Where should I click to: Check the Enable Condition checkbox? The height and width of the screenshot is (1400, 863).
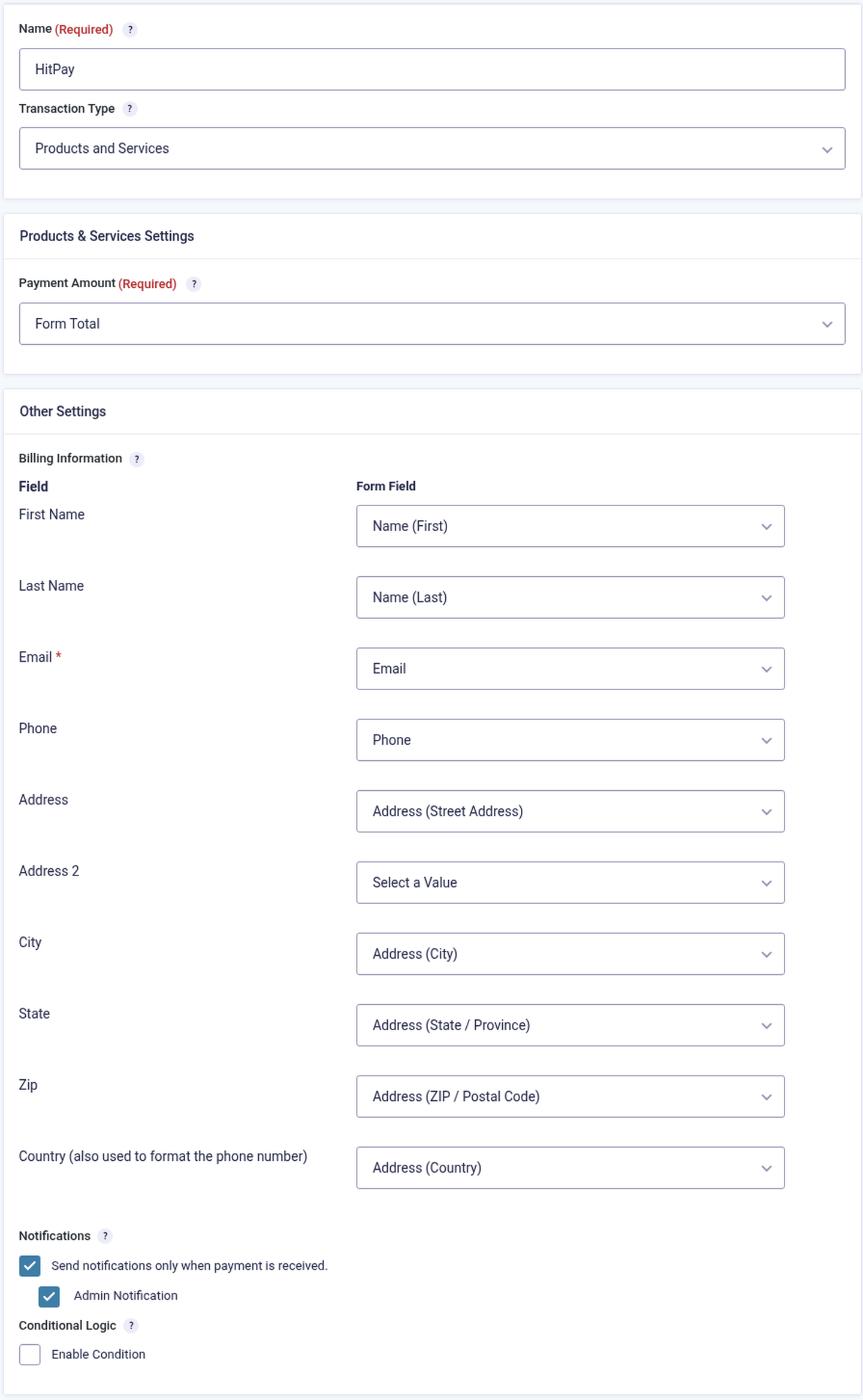coord(30,1354)
